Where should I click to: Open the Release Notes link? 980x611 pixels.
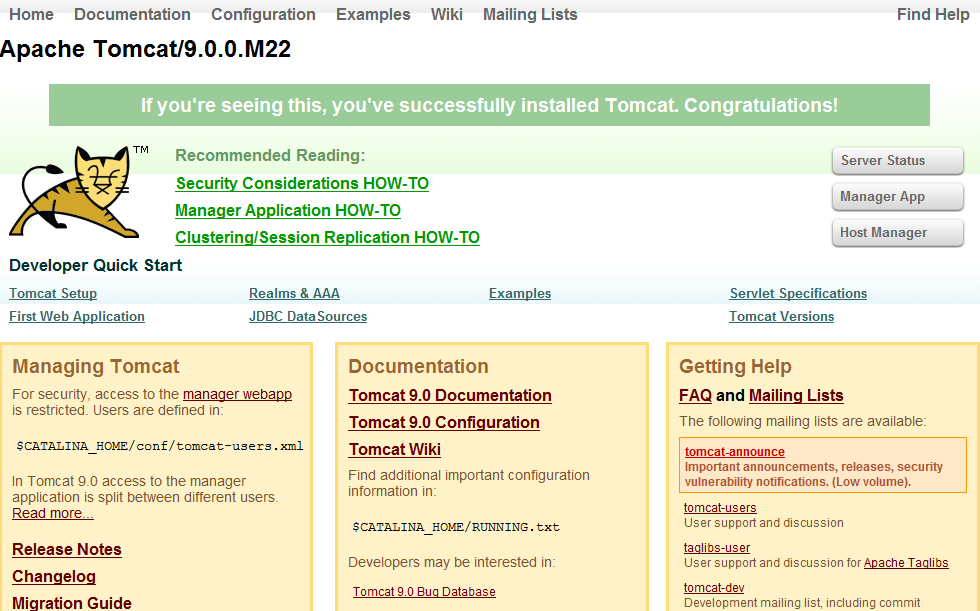point(67,550)
